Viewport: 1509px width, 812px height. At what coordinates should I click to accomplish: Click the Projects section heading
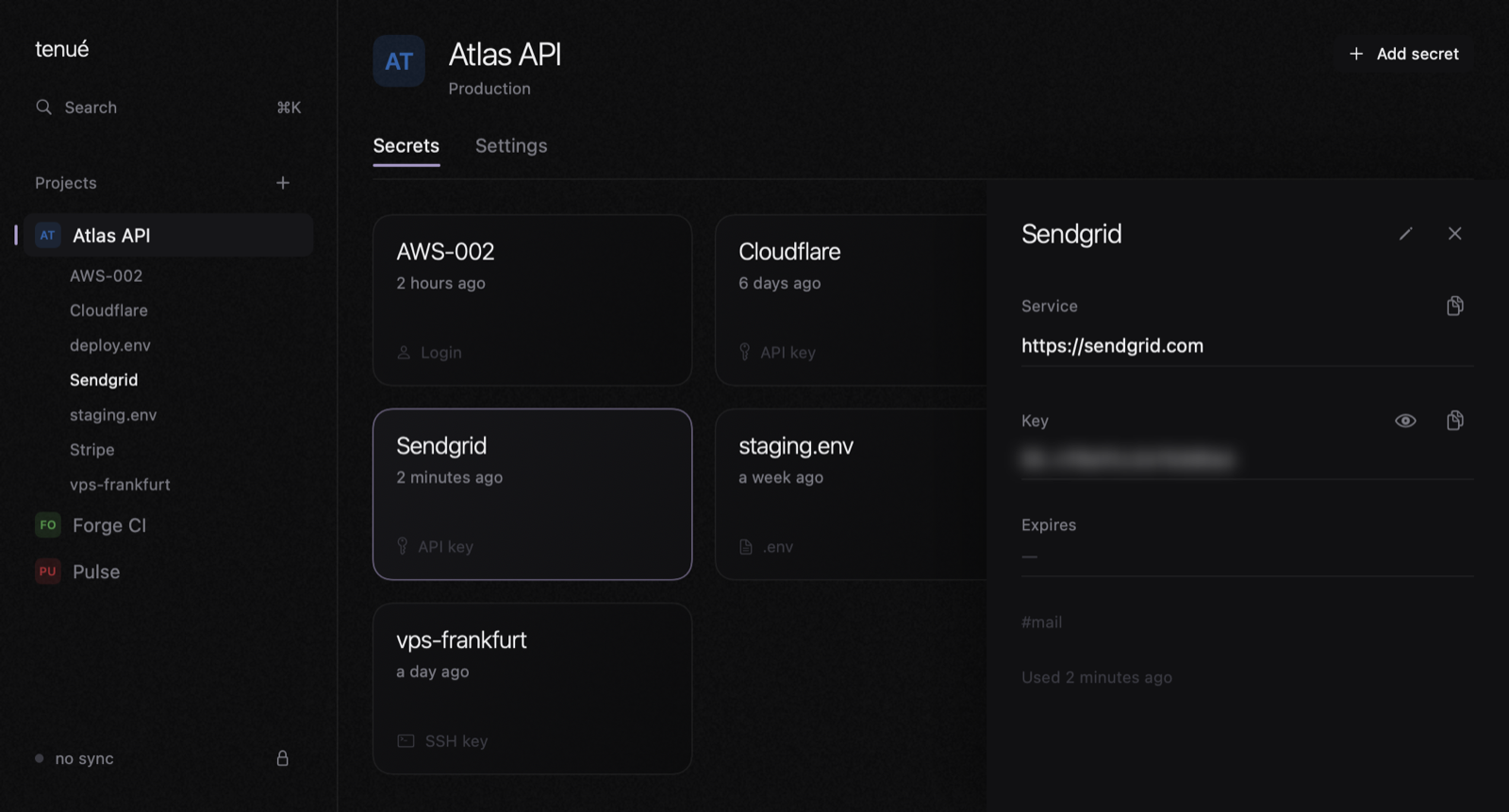66,183
